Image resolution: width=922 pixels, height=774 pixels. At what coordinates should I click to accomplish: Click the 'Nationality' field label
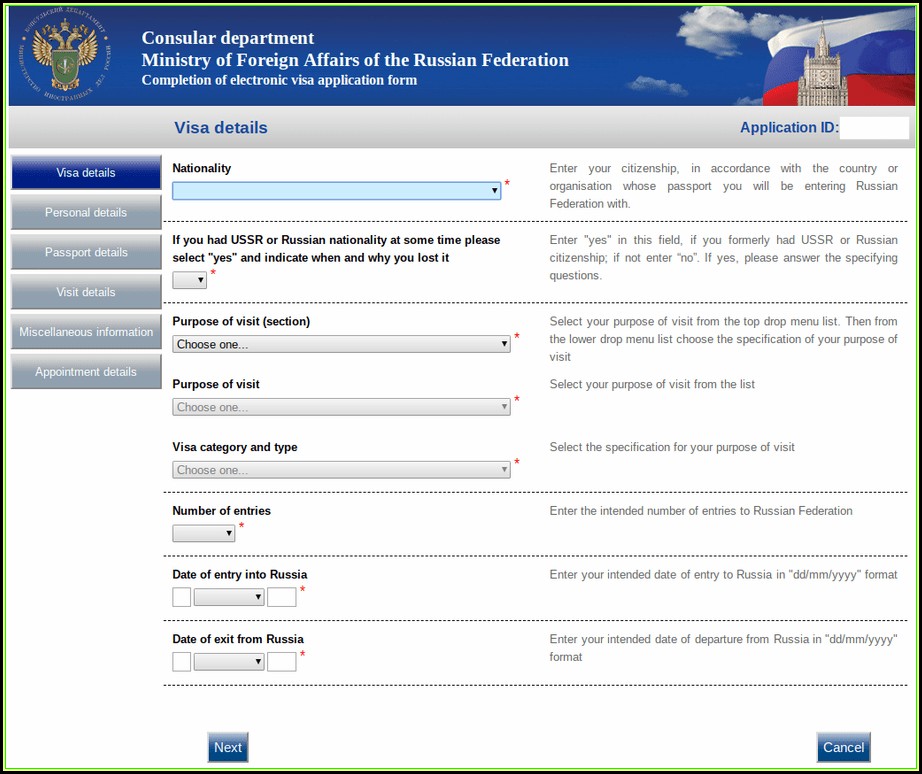coord(202,168)
